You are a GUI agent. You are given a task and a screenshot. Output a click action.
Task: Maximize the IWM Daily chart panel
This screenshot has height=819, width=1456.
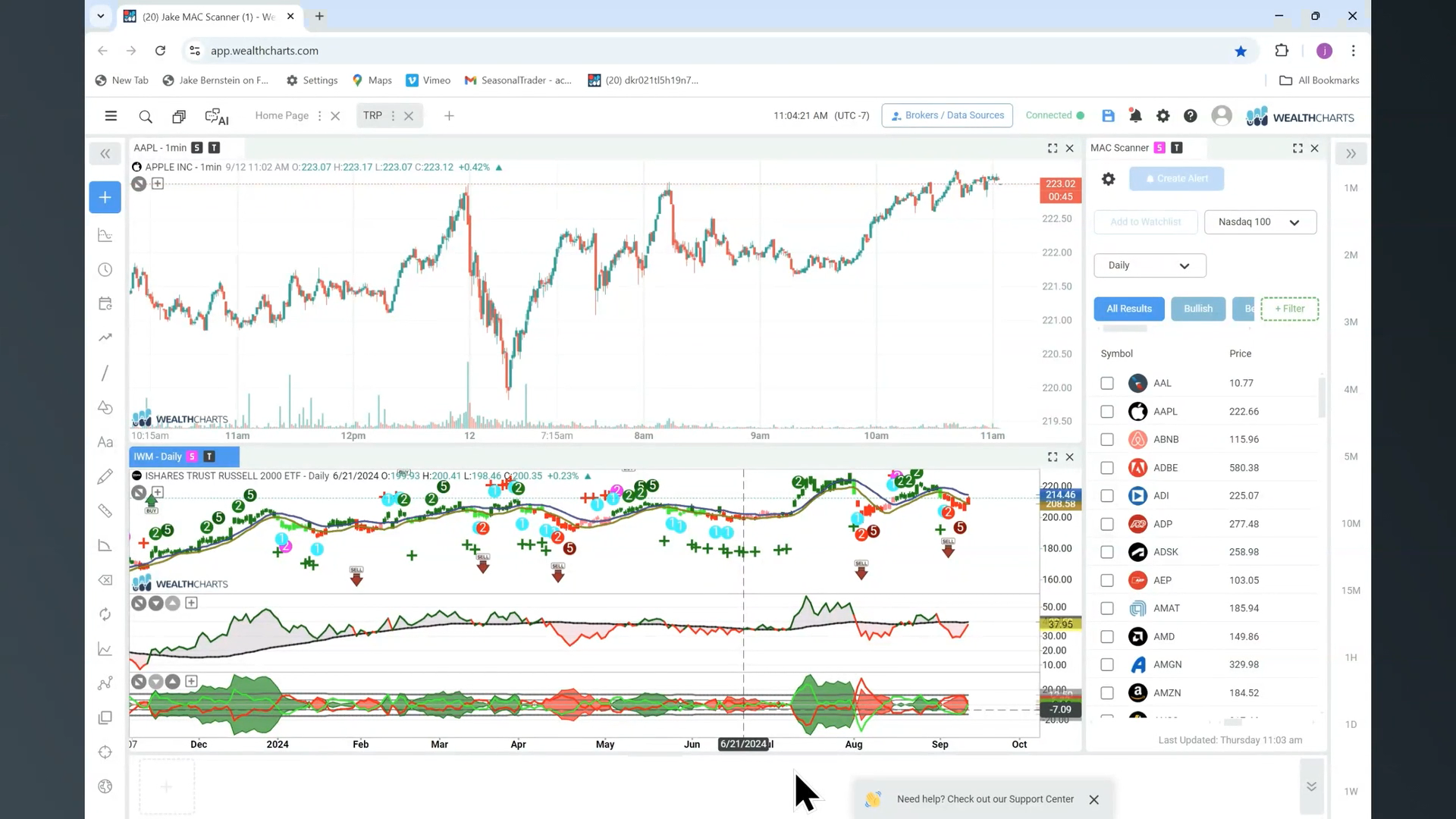tap(1053, 457)
